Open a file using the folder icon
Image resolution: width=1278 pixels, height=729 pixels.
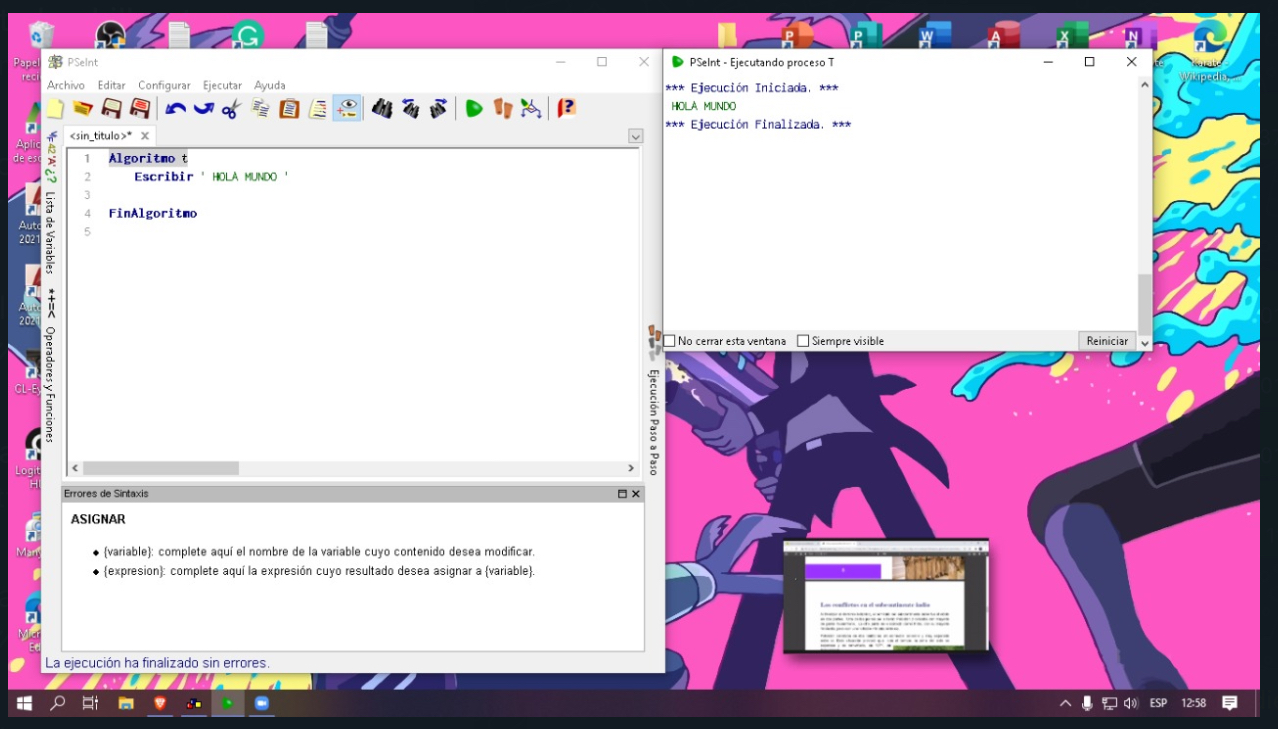point(83,108)
